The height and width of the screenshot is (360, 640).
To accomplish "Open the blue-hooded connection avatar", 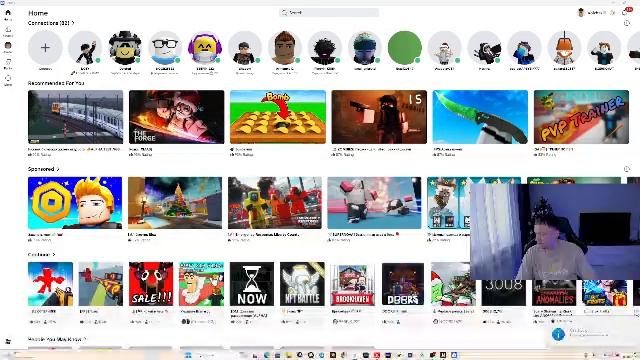I will point(365,48).
